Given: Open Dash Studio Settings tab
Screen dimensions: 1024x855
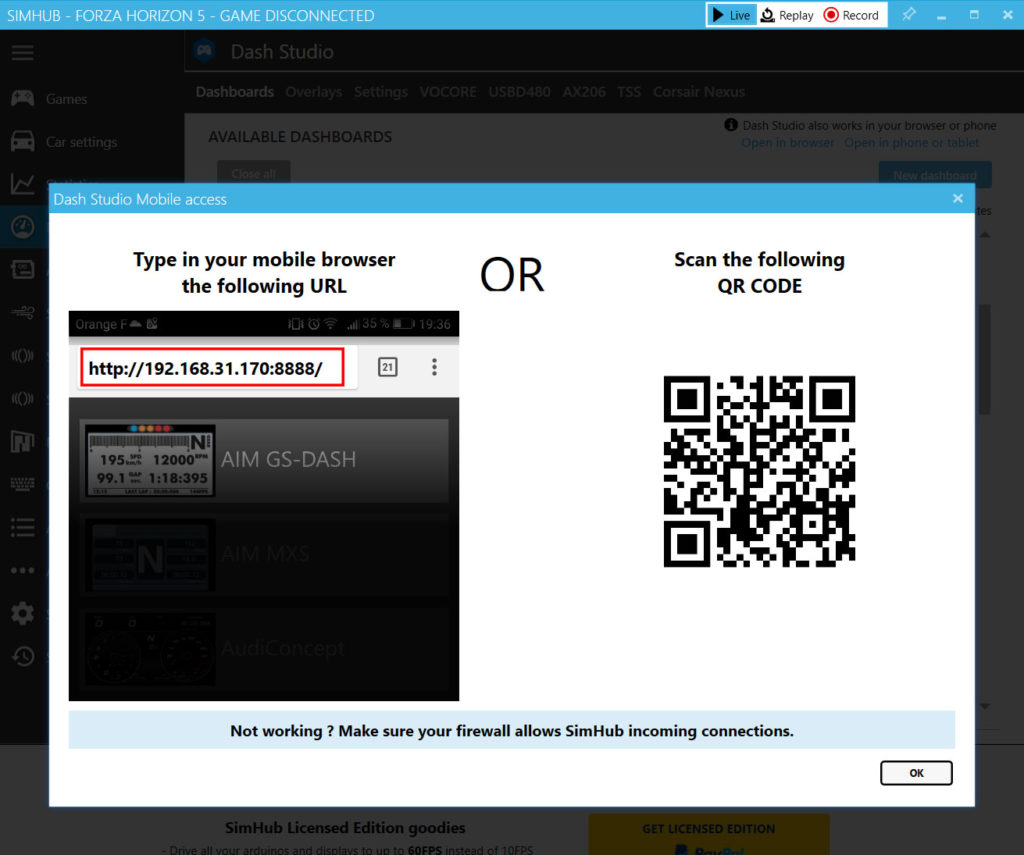Looking at the screenshot, I should tap(381, 91).
